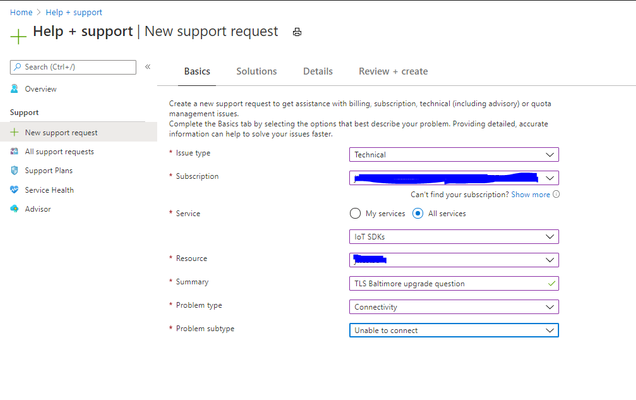The image size is (636, 400).
Task: Open Support Plans in sidebar
Action: [x=49, y=170]
